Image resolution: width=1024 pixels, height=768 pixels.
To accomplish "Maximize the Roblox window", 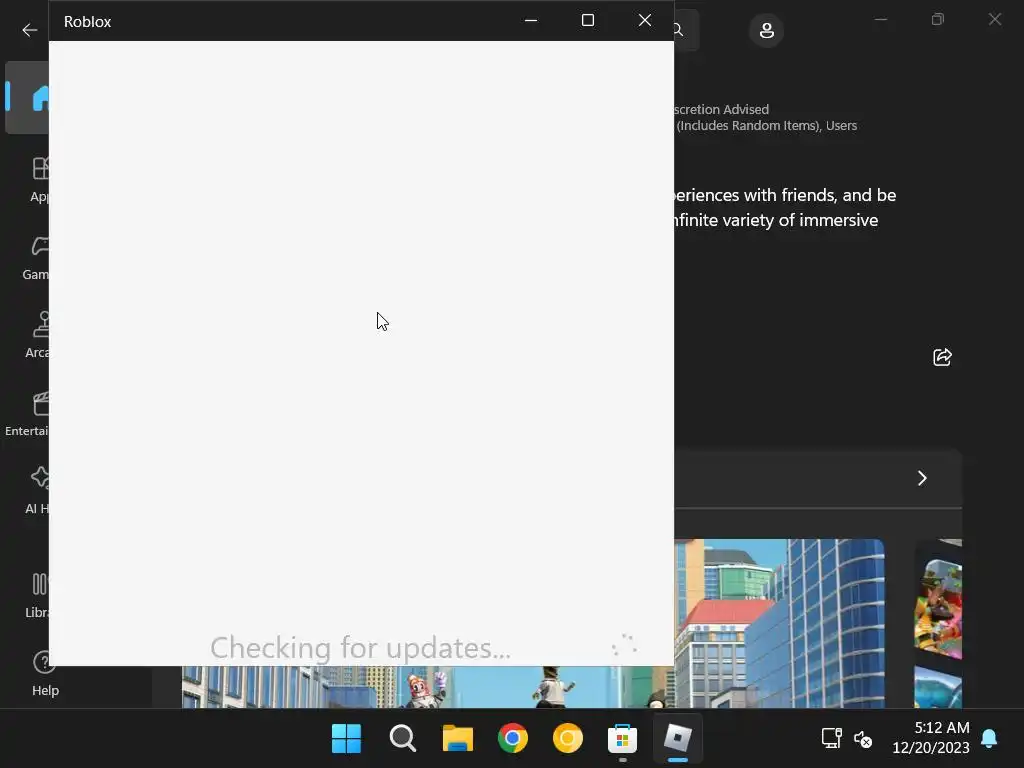I will pyautogui.click(x=588, y=20).
